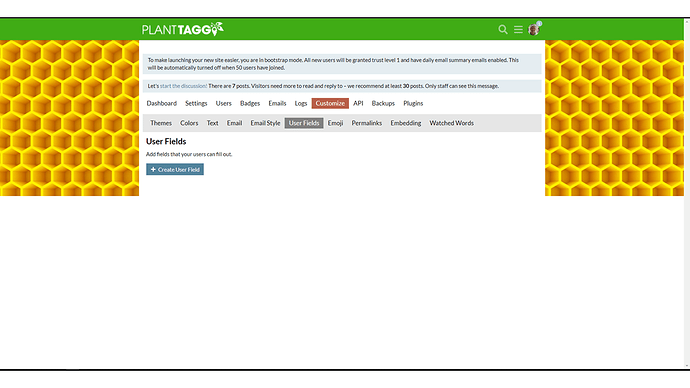Select the Customize admin tab
This screenshot has width=690, height=388.
pyautogui.click(x=330, y=103)
